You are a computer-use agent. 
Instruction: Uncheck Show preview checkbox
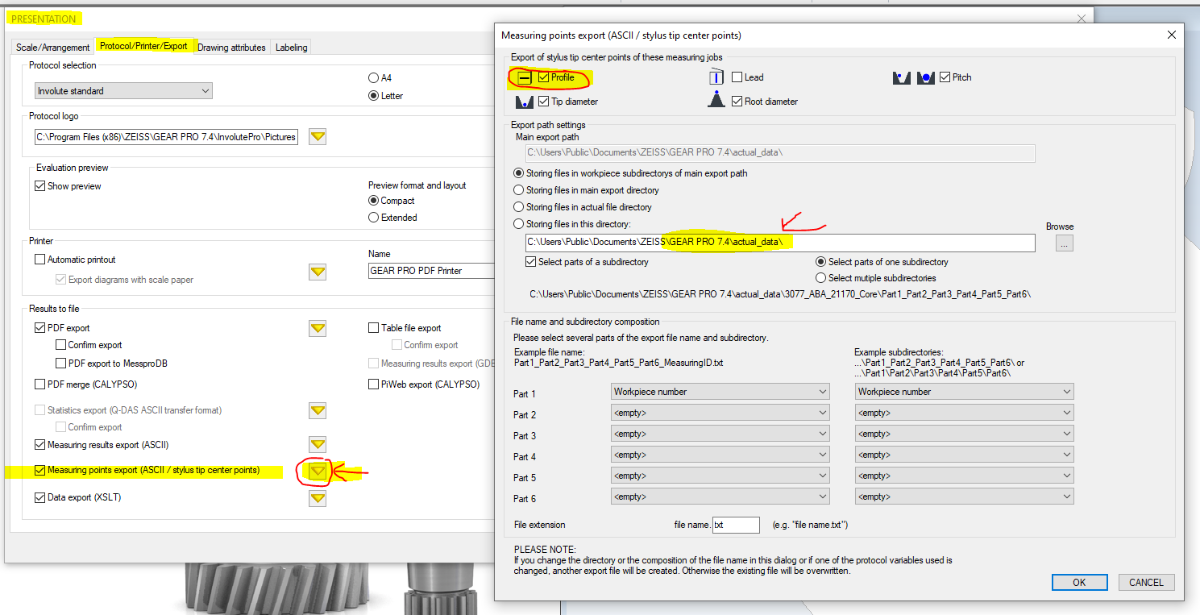coord(40,186)
